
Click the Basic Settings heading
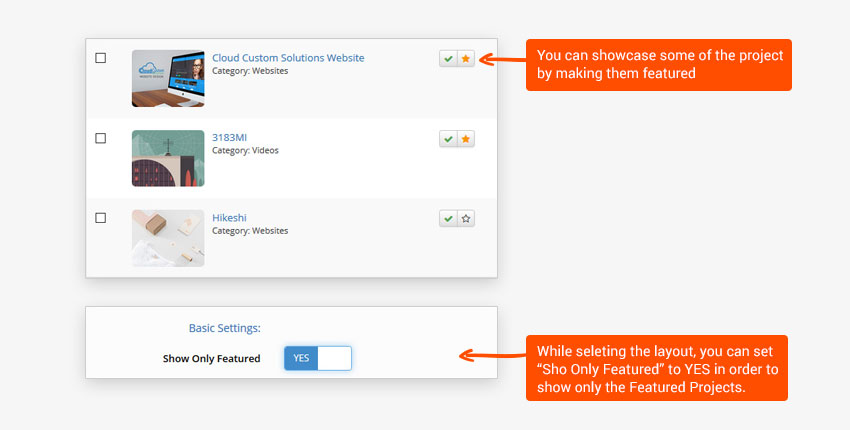pos(224,327)
